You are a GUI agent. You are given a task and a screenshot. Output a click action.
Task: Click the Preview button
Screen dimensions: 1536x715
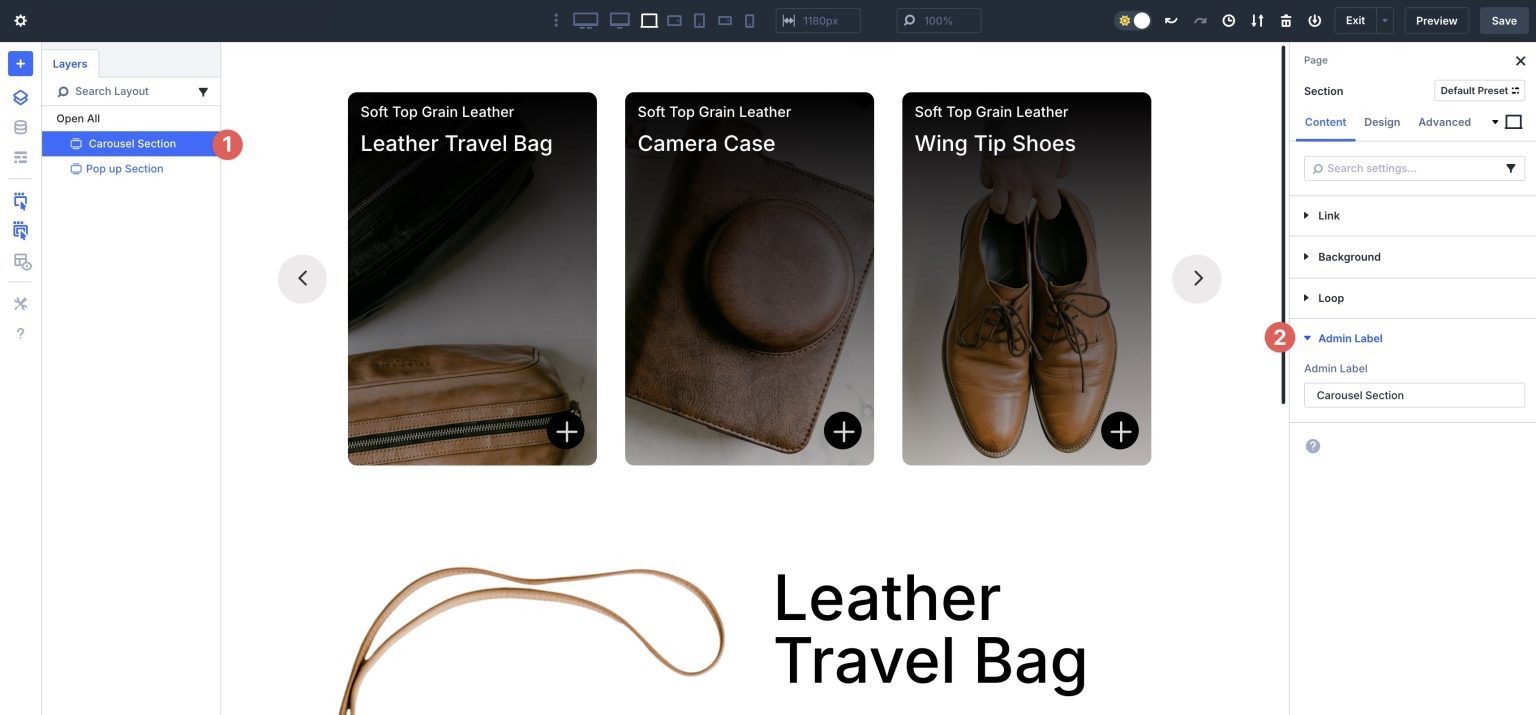click(x=1436, y=20)
